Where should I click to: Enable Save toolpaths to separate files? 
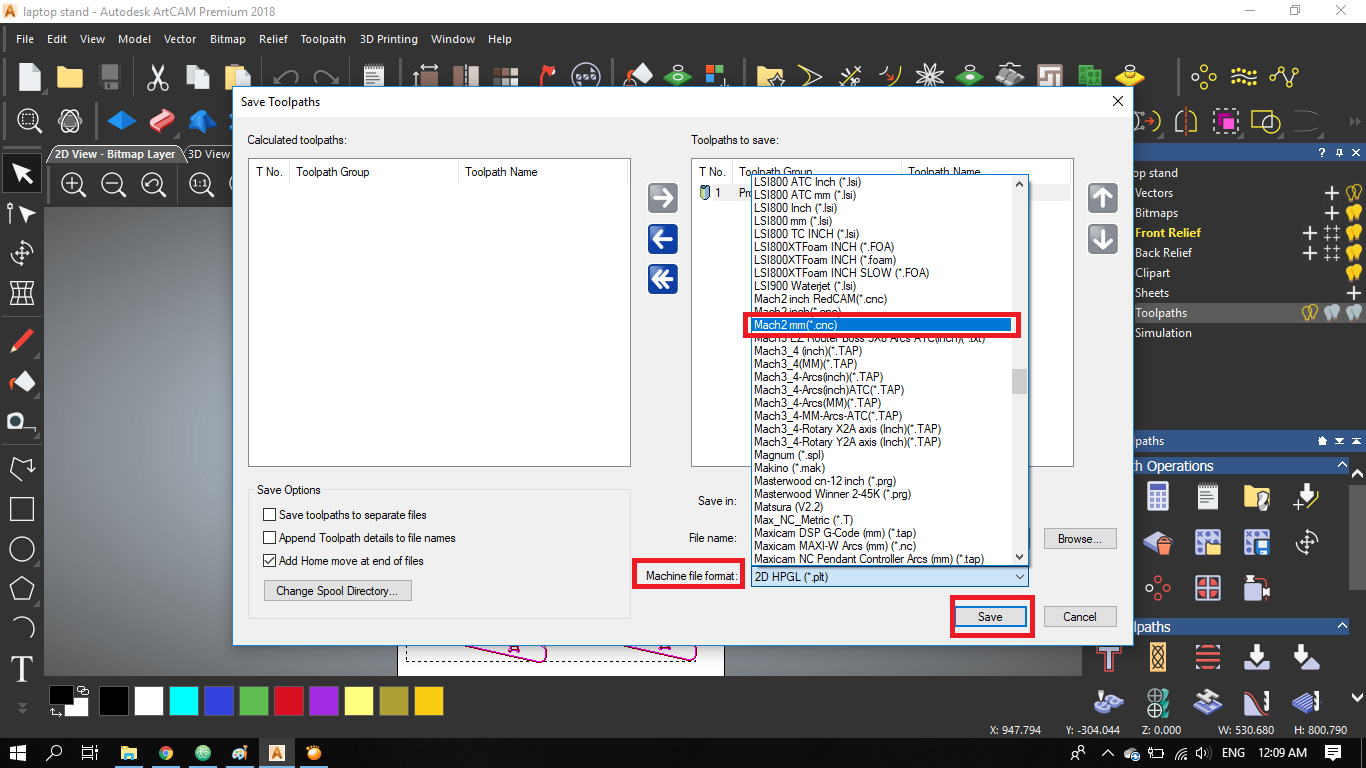click(x=269, y=515)
